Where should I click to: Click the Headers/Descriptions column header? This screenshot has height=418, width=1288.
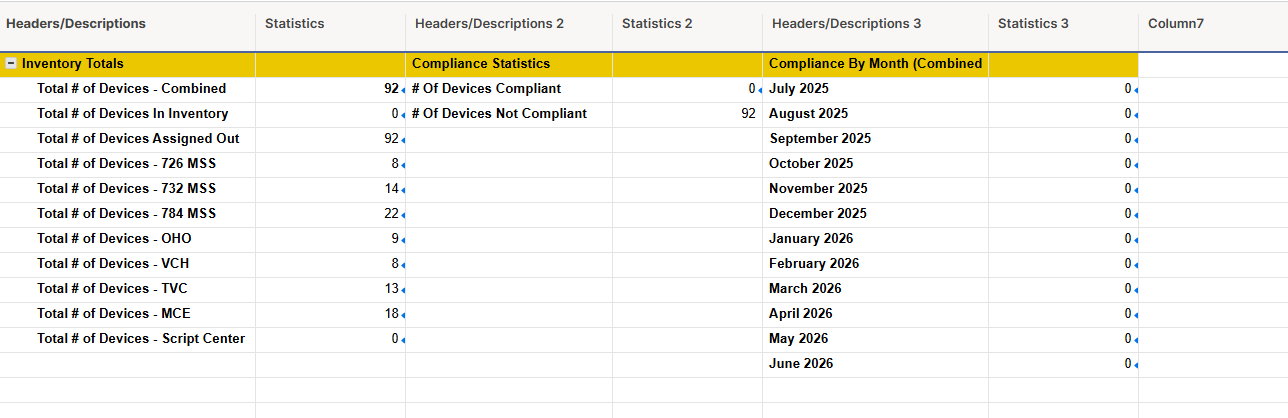click(127, 24)
